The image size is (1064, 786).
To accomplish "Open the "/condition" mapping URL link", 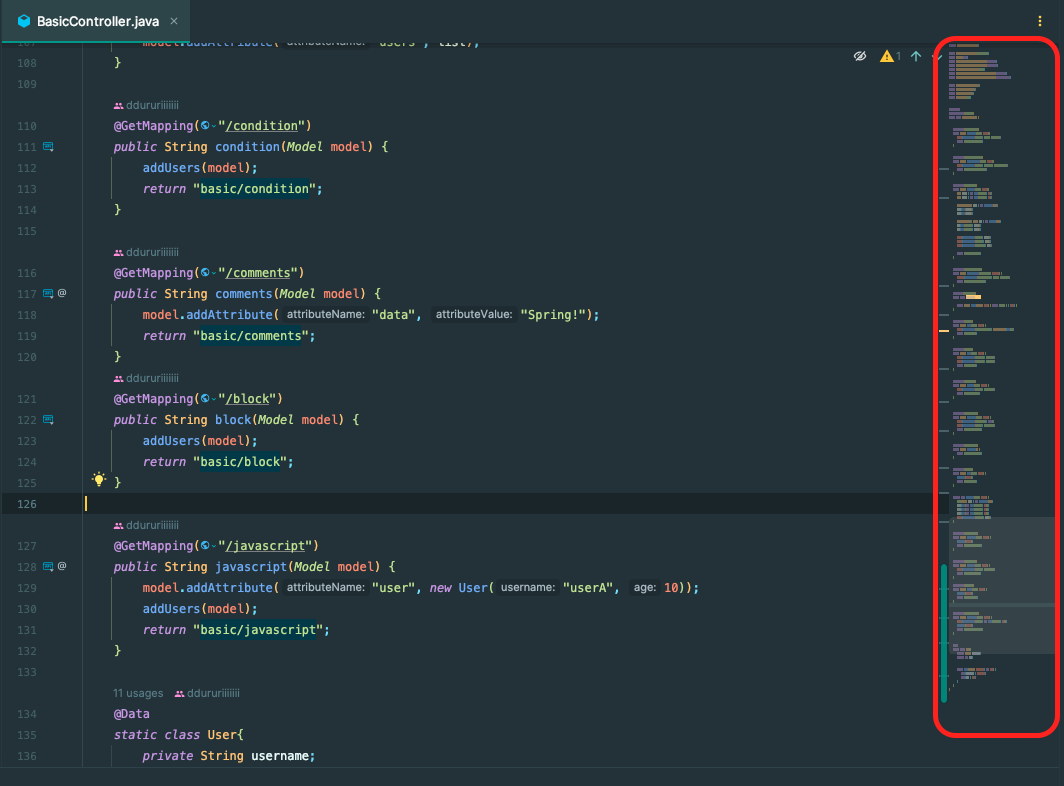I will click(261, 126).
